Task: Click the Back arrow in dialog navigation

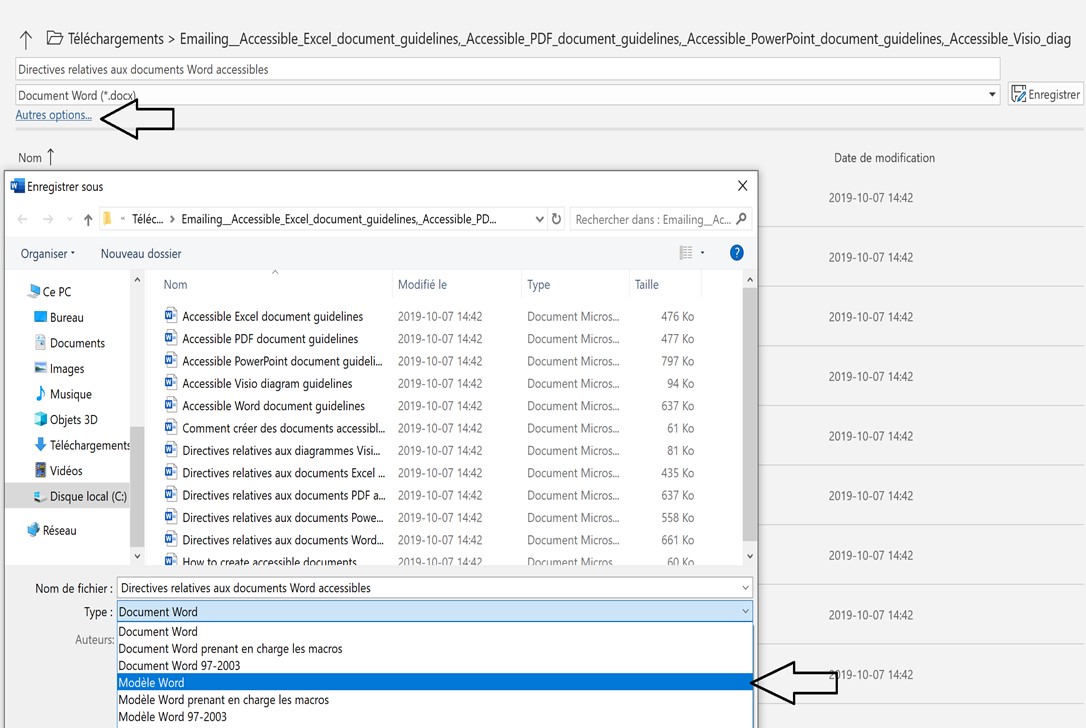Action: (23, 219)
